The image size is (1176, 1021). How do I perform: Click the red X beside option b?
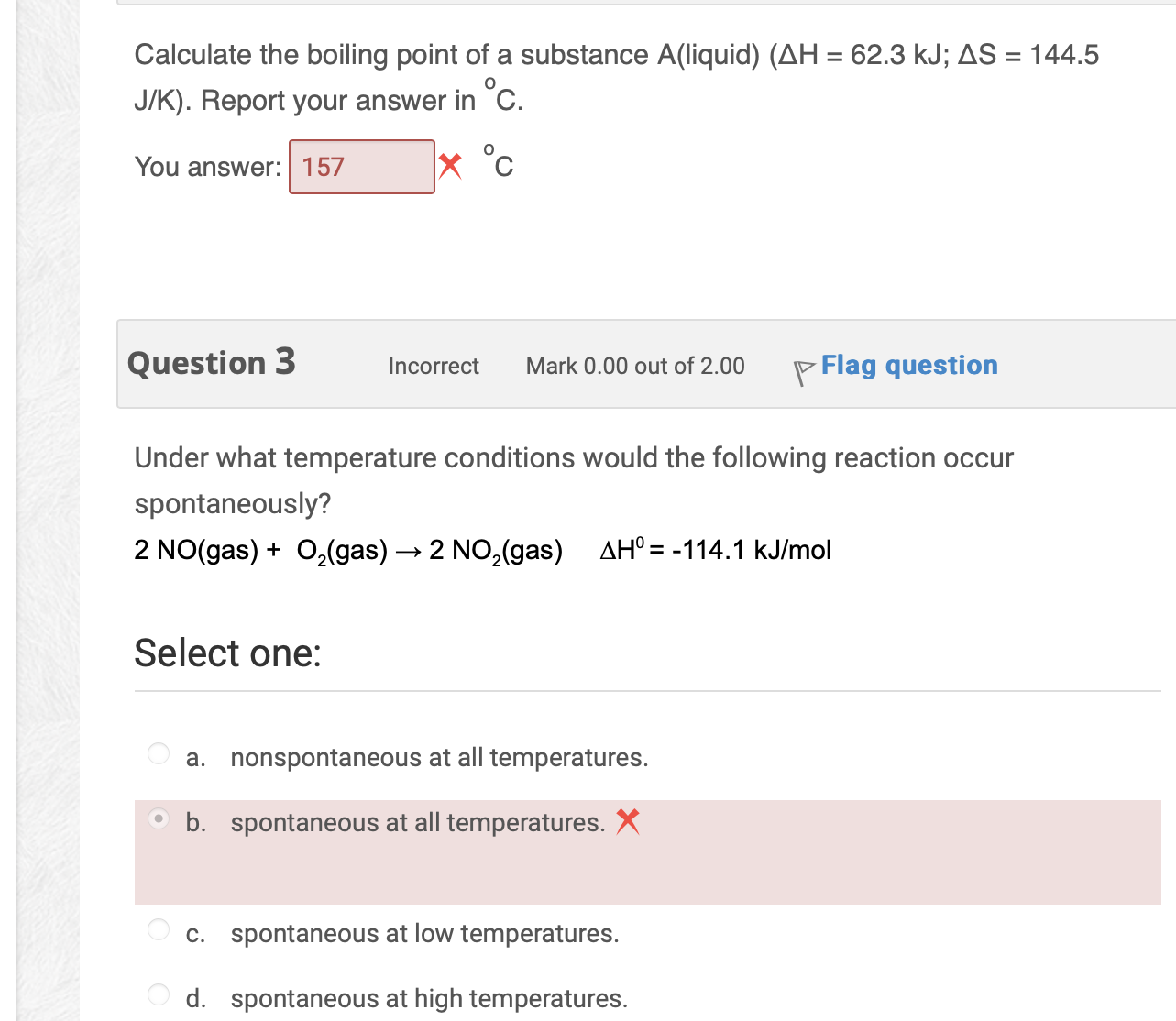pos(628,821)
